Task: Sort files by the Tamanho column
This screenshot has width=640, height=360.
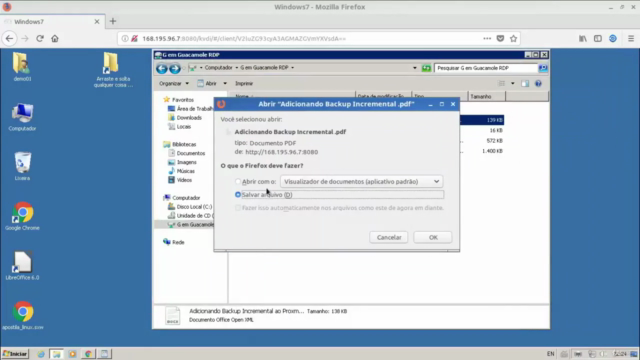Action: click(487, 96)
